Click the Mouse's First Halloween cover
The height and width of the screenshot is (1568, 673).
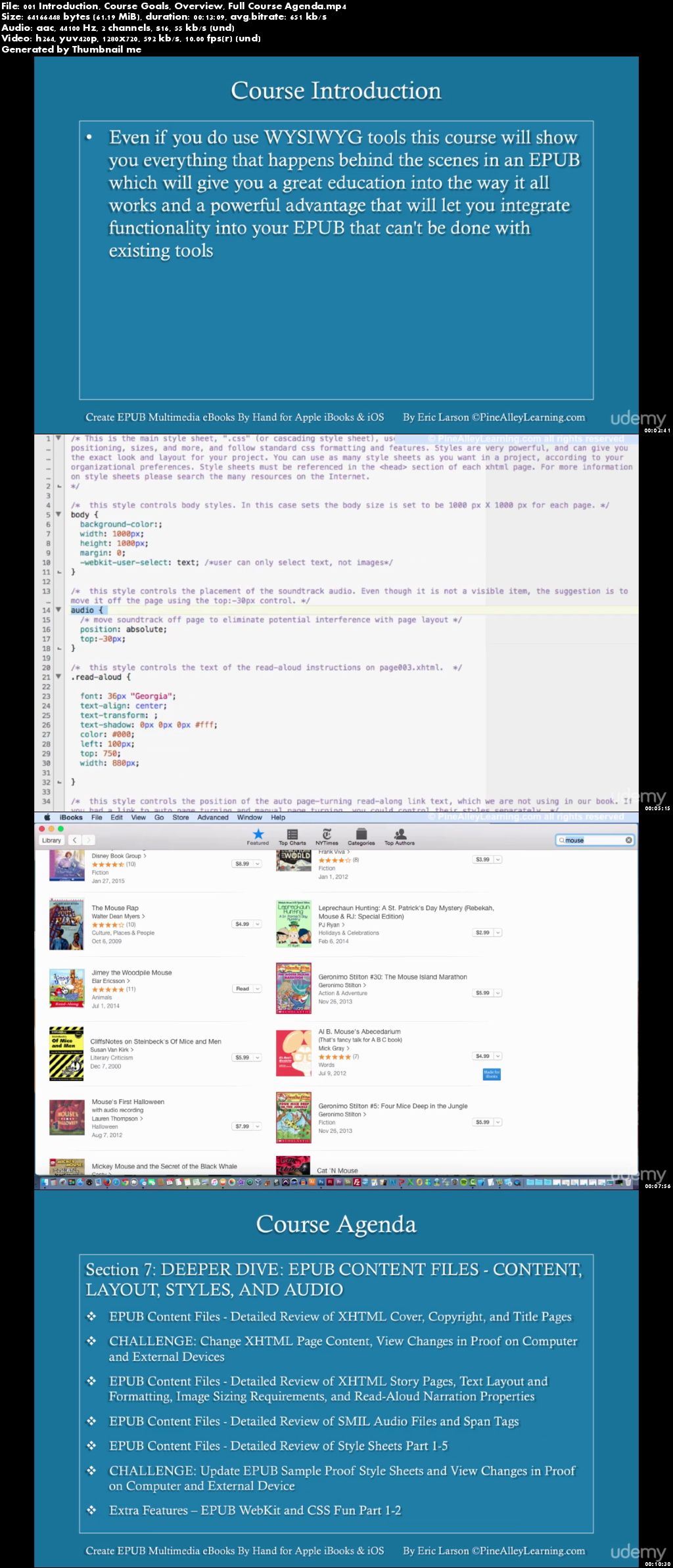(66, 1118)
